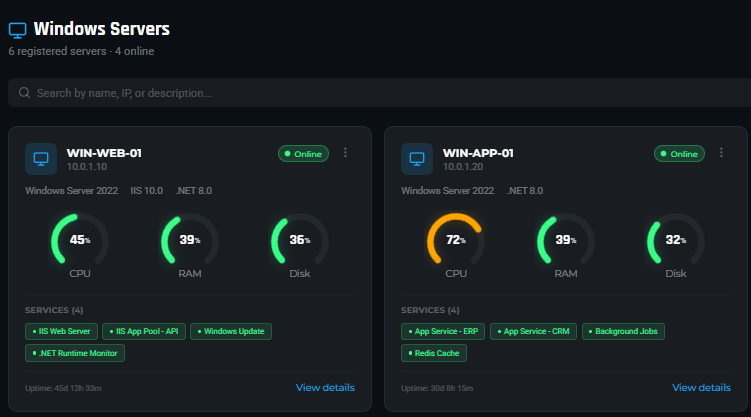Select the Redis Cache service tag
Screen dimensions: 751x417
tap(433, 353)
